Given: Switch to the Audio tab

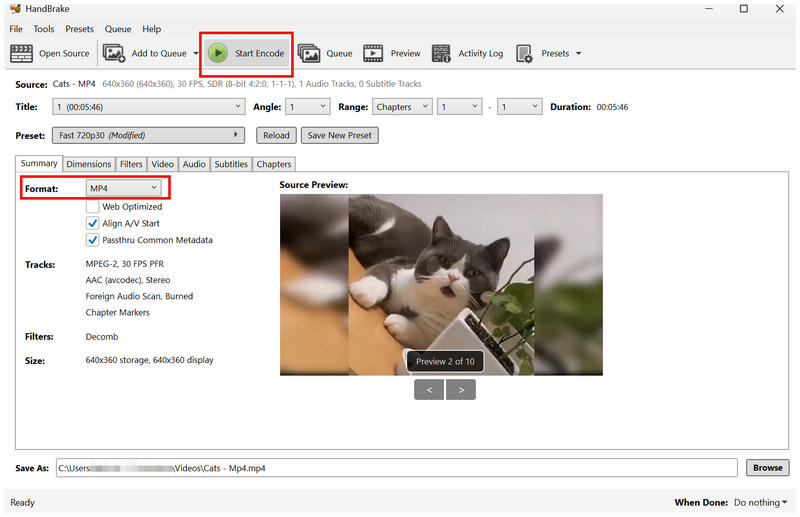Looking at the screenshot, I should tap(194, 164).
